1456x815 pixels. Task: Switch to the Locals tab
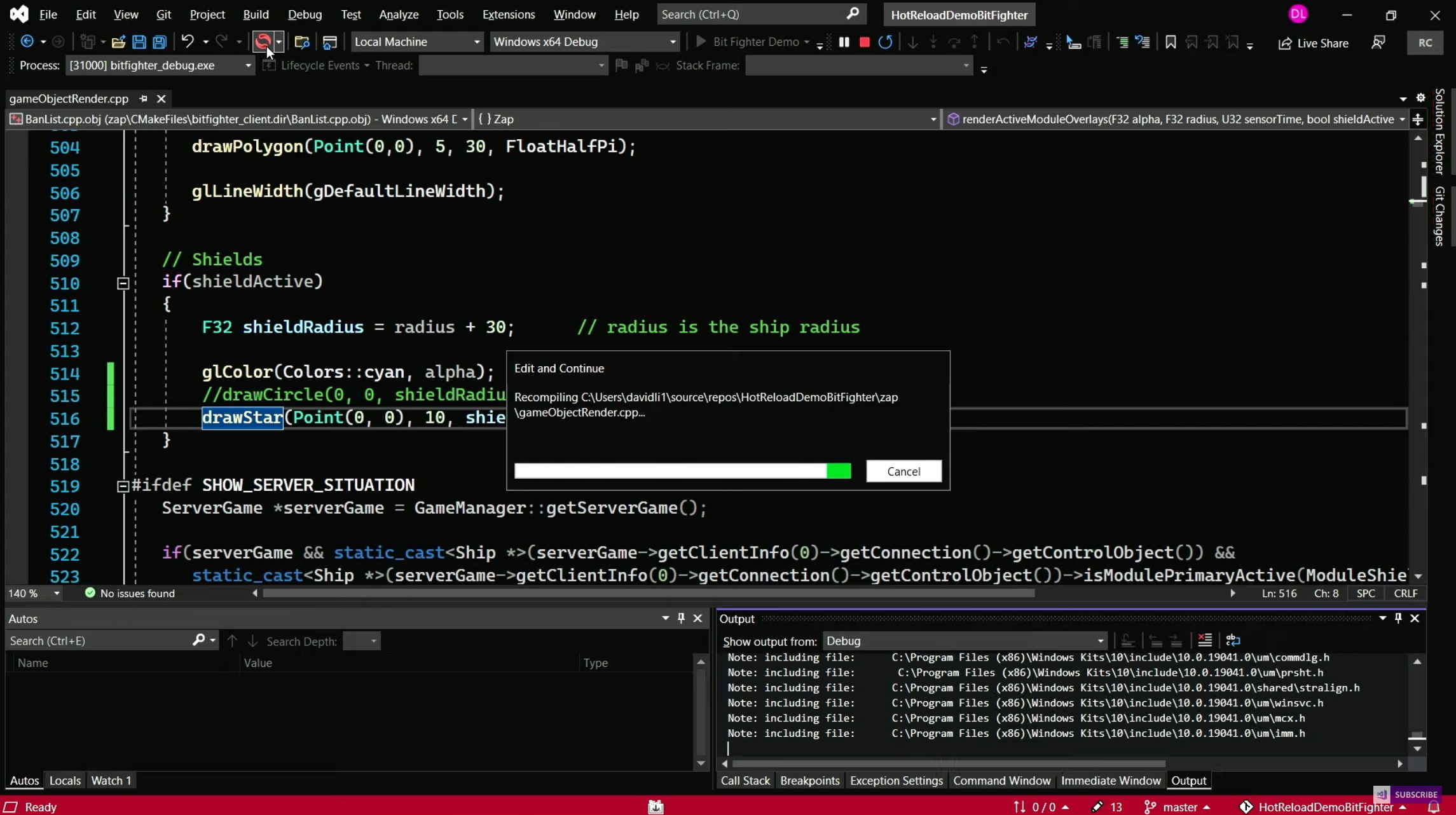65,780
